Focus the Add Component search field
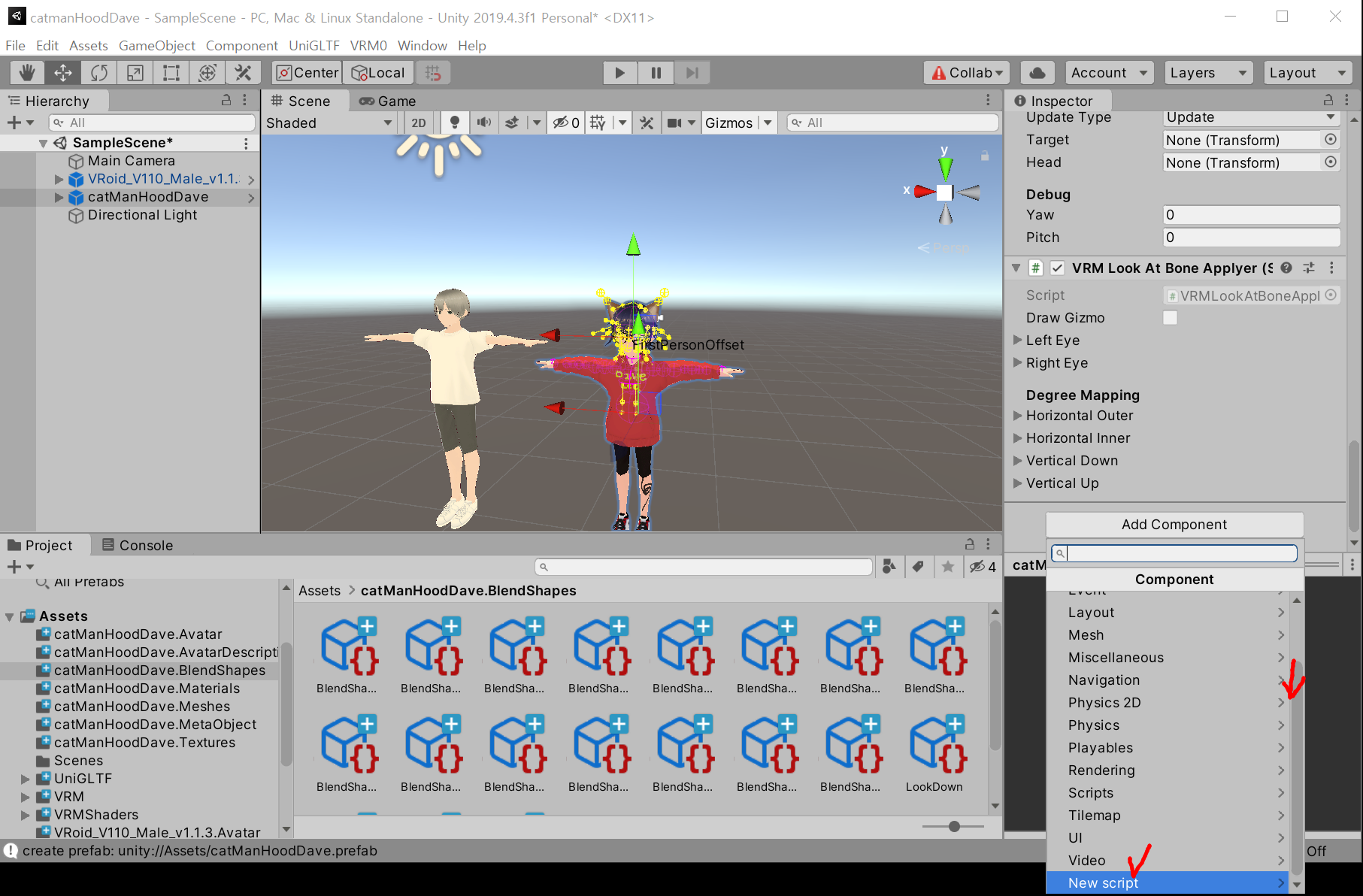The image size is (1363, 896). click(1174, 553)
